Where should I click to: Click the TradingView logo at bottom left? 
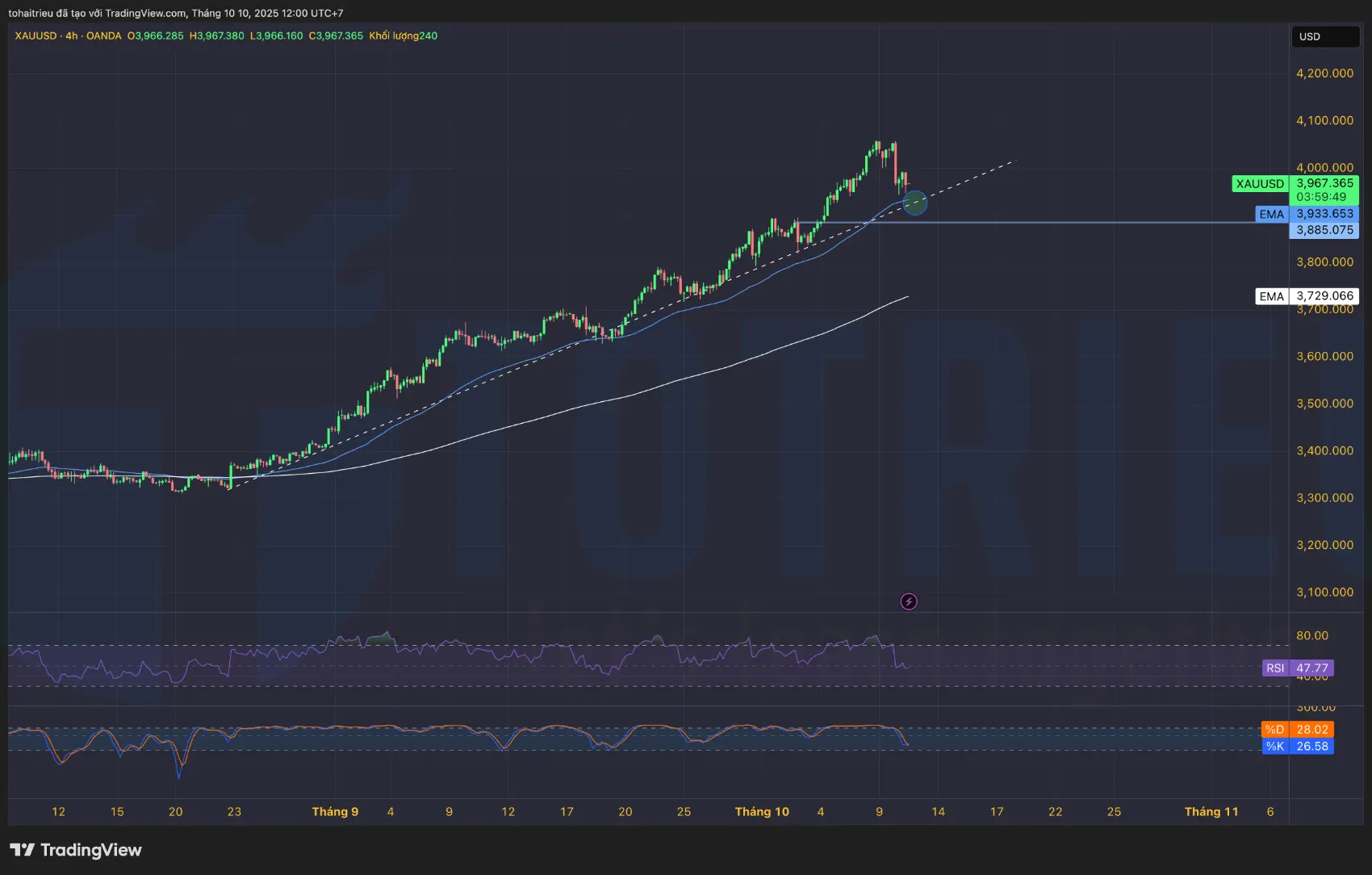point(75,850)
